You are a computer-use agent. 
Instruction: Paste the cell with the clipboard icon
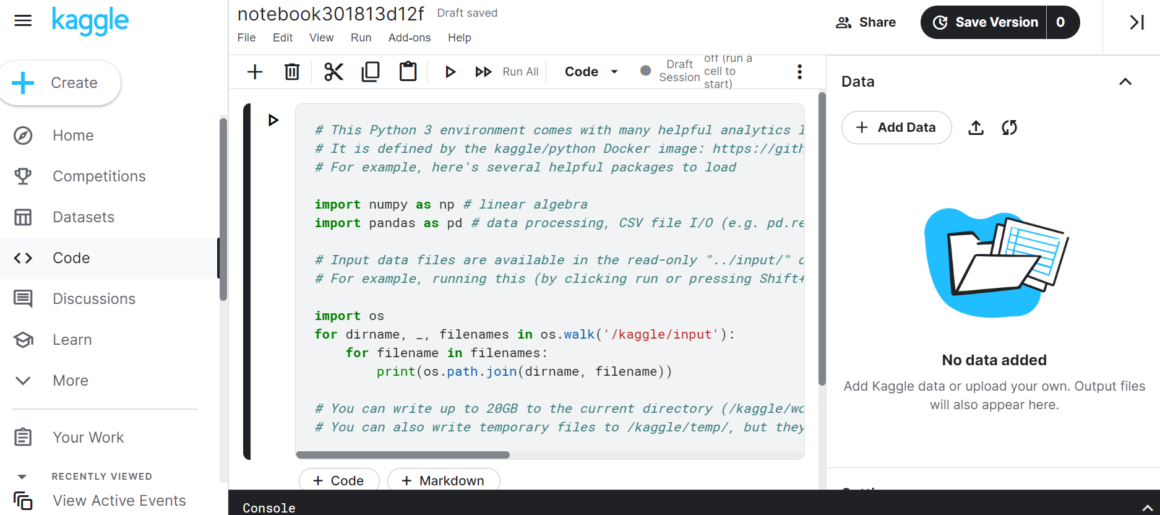pyautogui.click(x=407, y=72)
